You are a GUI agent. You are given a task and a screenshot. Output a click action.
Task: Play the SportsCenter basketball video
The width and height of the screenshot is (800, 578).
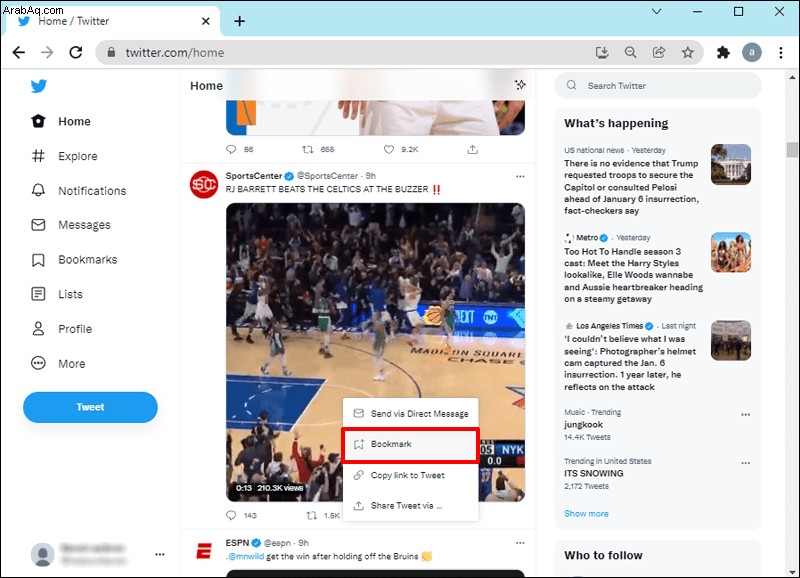point(375,352)
